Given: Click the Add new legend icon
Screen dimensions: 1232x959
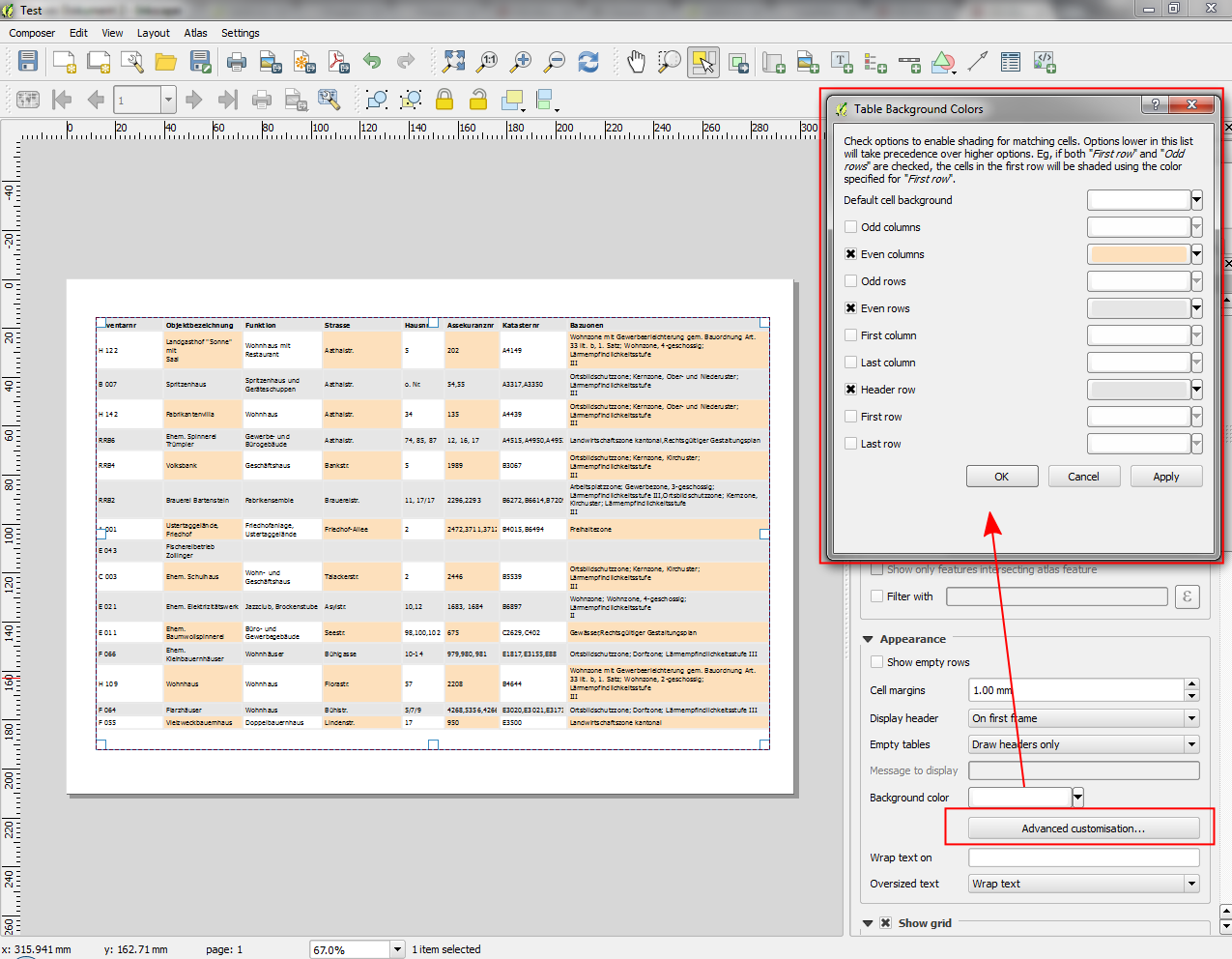Looking at the screenshot, I should coord(875,62).
